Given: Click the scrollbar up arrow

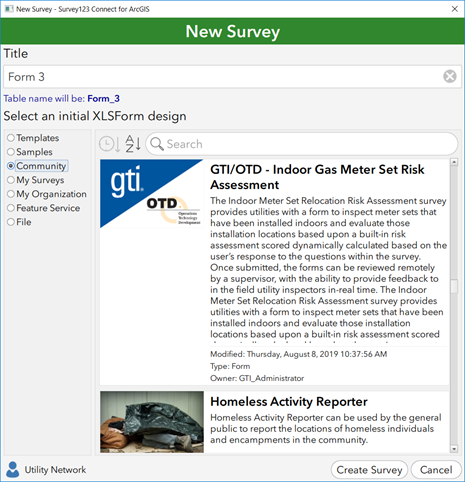Looking at the screenshot, I should [x=454, y=162].
